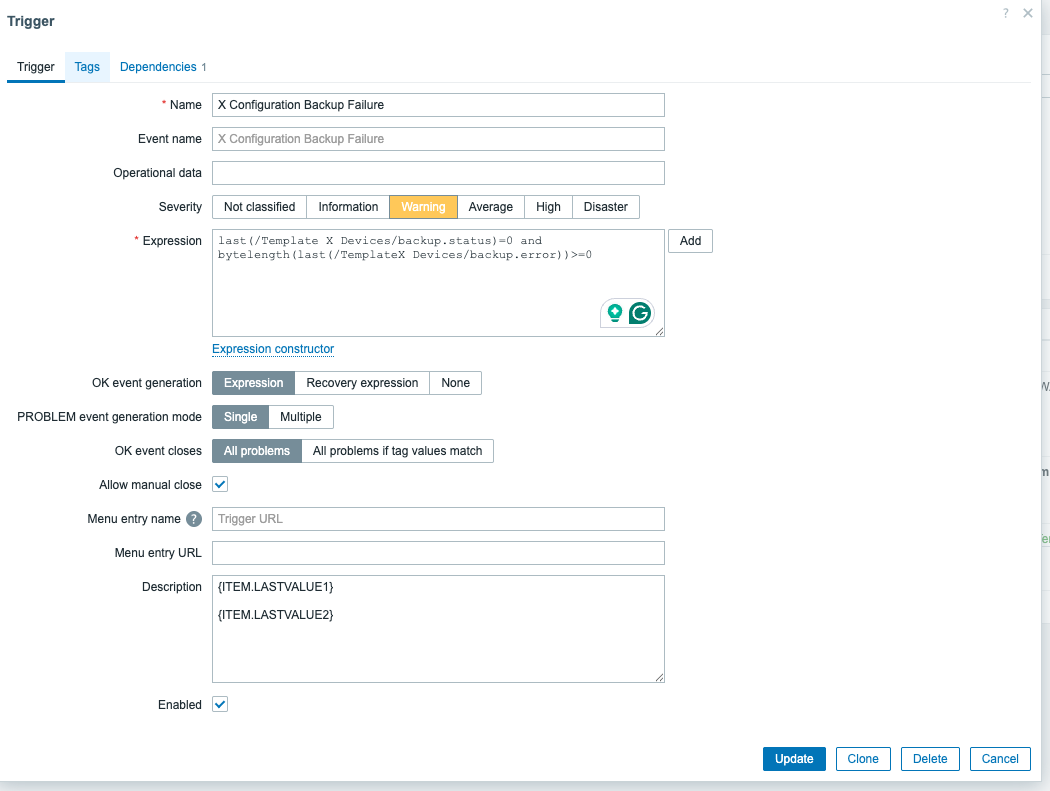Set severity to Average
The width and height of the screenshot is (1050, 791).
pyautogui.click(x=491, y=207)
